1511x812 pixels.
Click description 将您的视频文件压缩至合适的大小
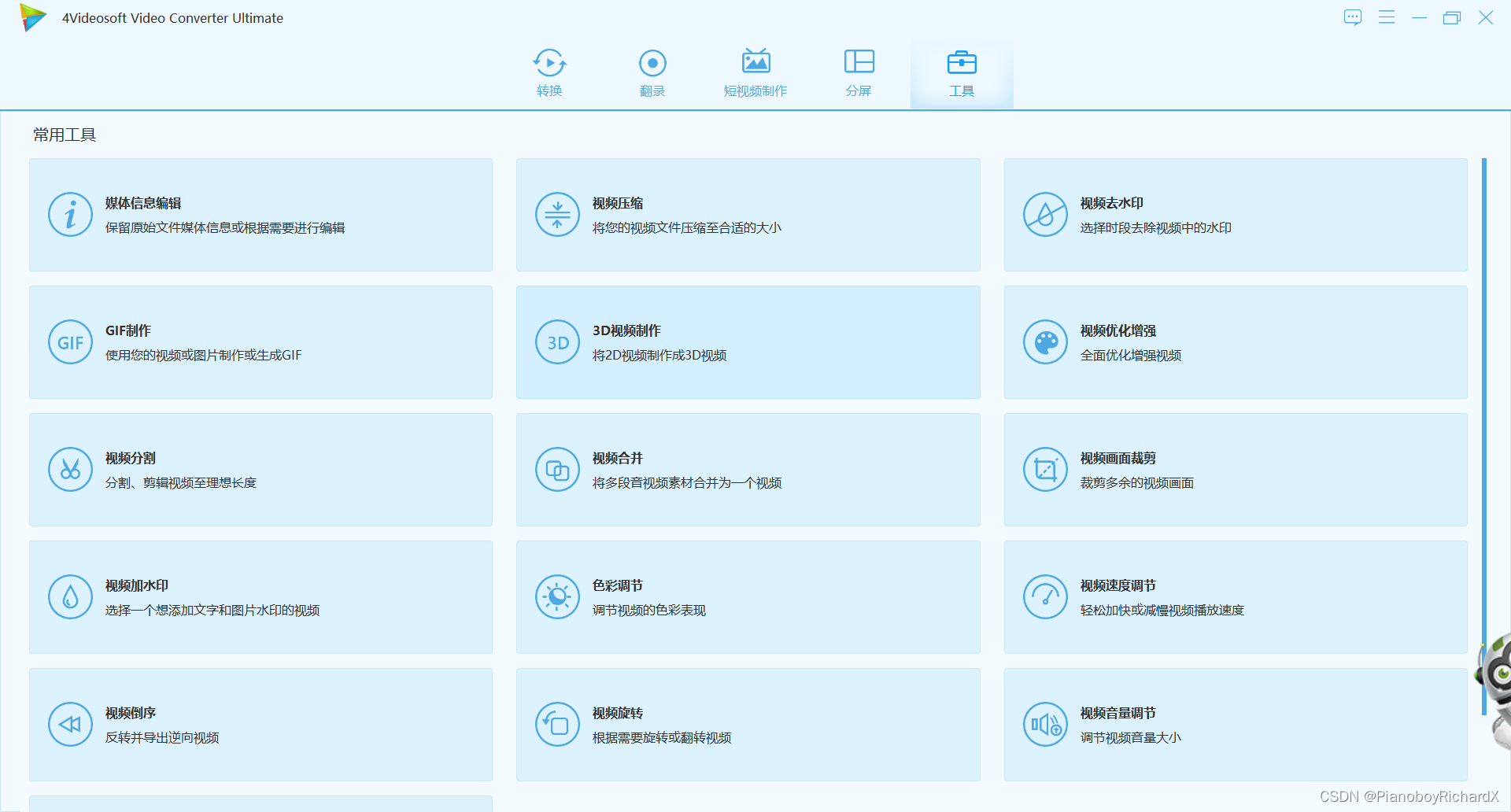coord(687,227)
